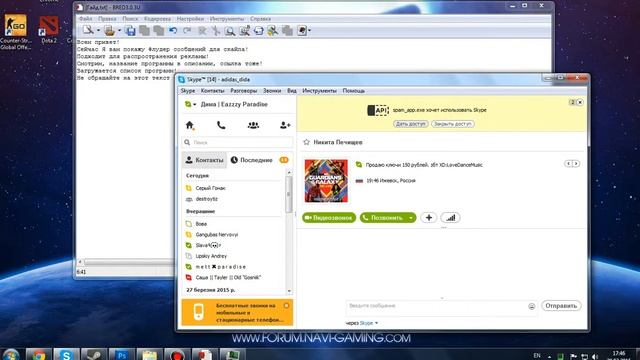Open the Справка menu in Bred window
The height and width of the screenshot is (360, 640).
coord(260,19)
